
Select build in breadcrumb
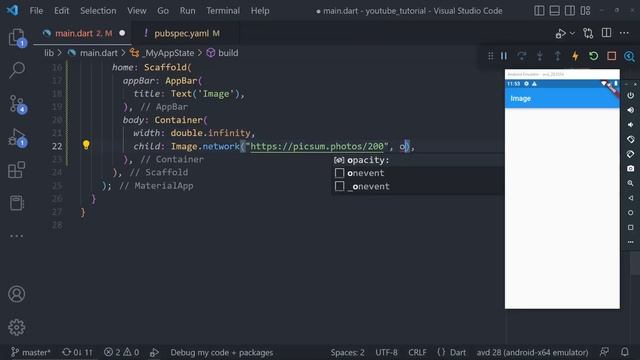228,53
